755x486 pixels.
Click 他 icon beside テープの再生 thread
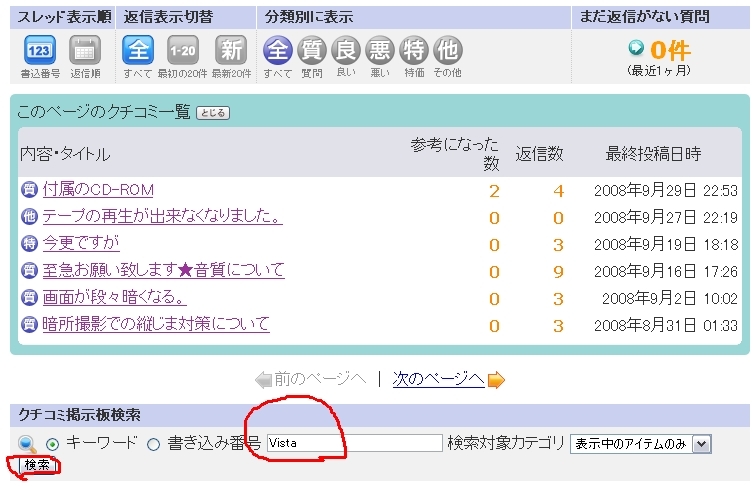pos(29,216)
